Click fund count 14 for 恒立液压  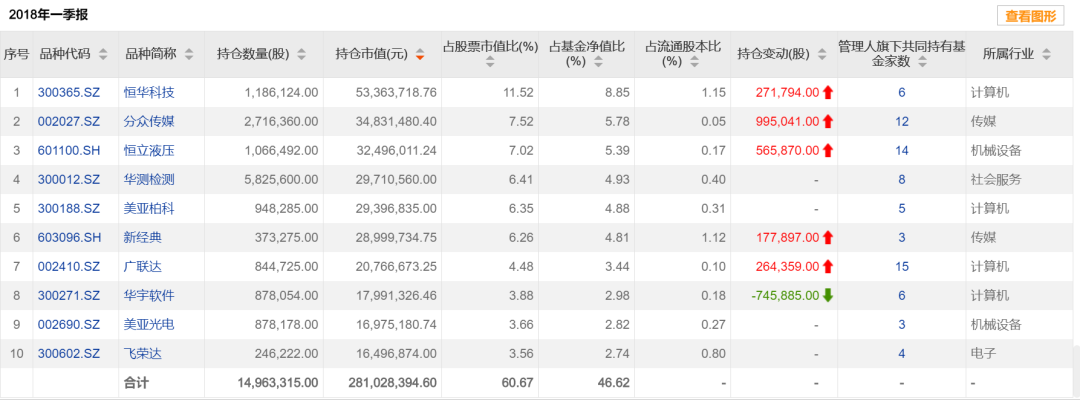click(x=902, y=151)
